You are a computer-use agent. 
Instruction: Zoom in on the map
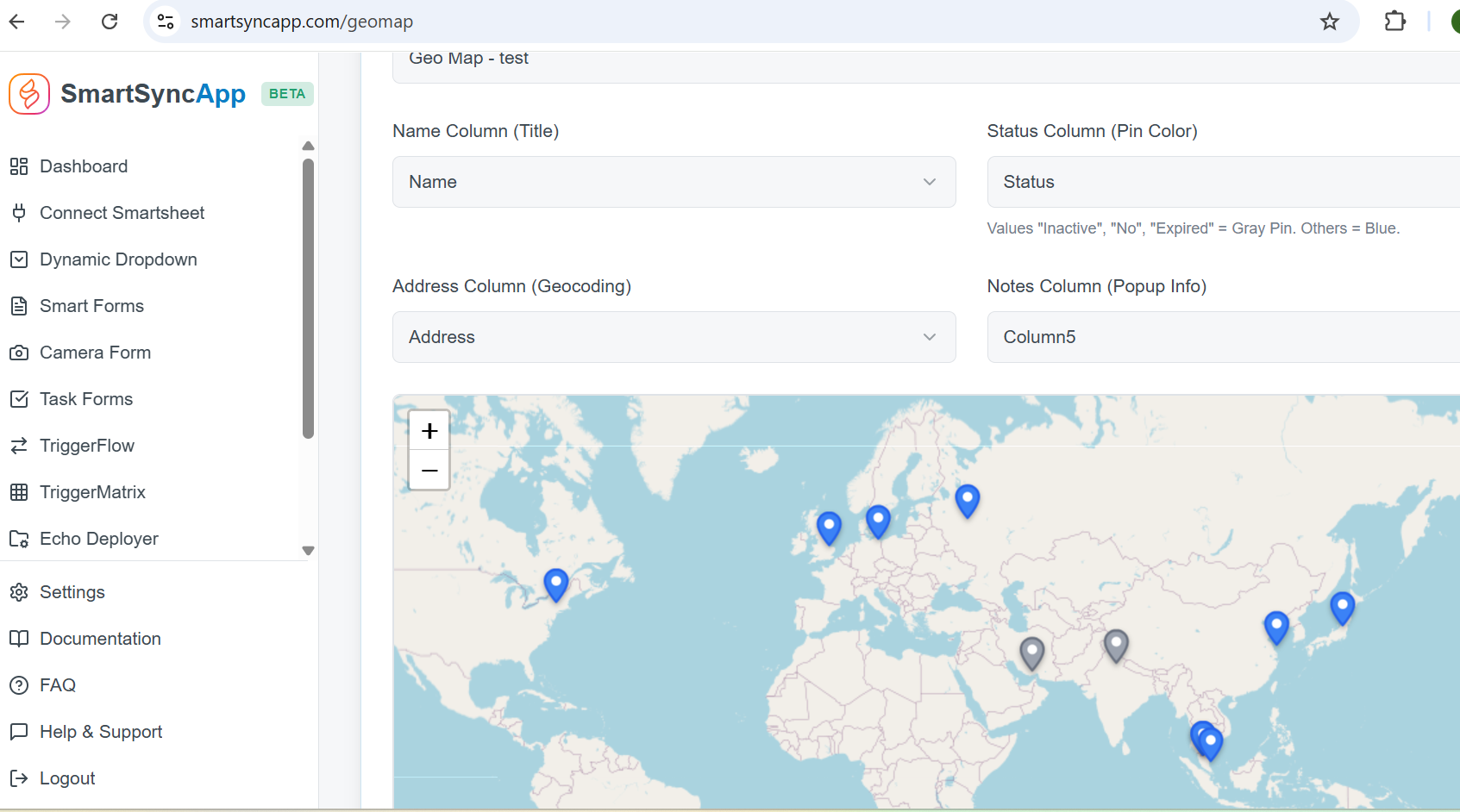[x=429, y=430]
